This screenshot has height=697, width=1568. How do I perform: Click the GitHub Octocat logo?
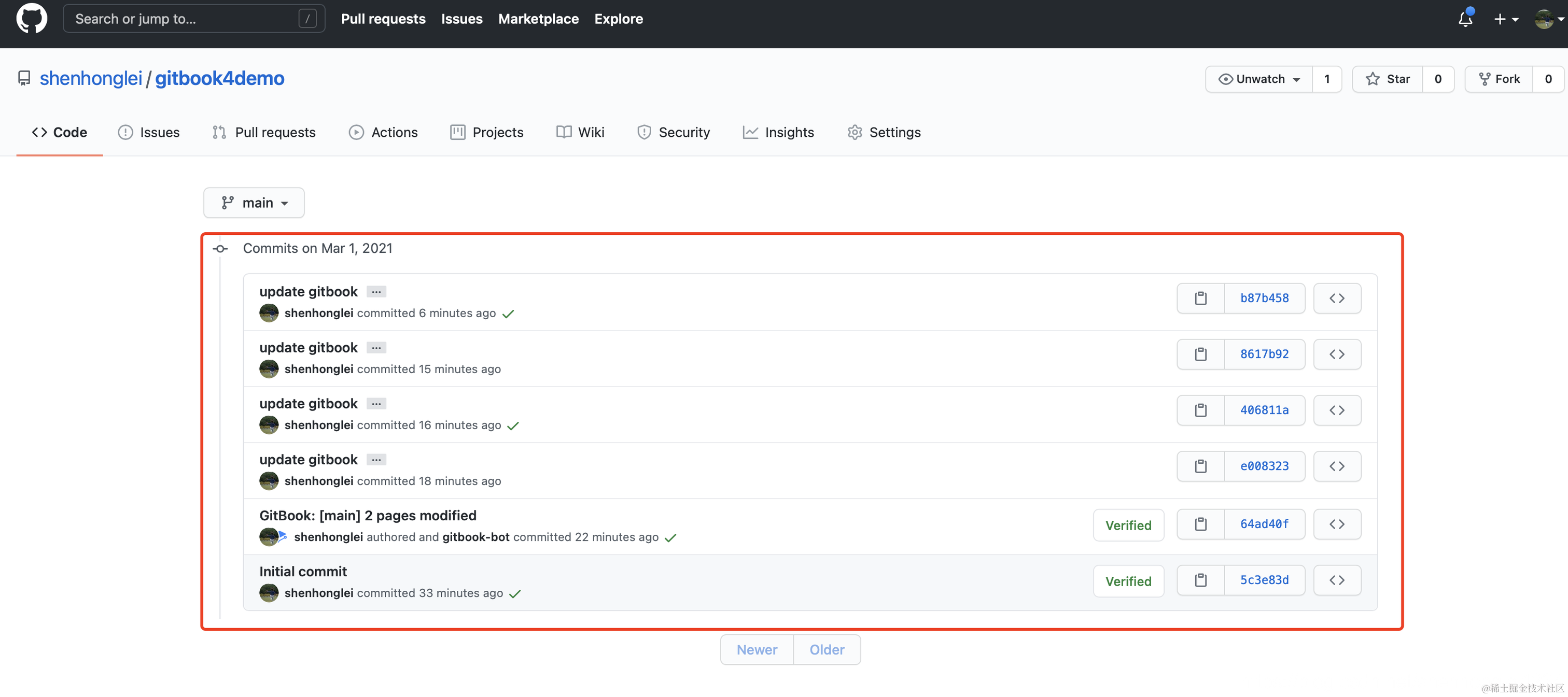pos(32,18)
